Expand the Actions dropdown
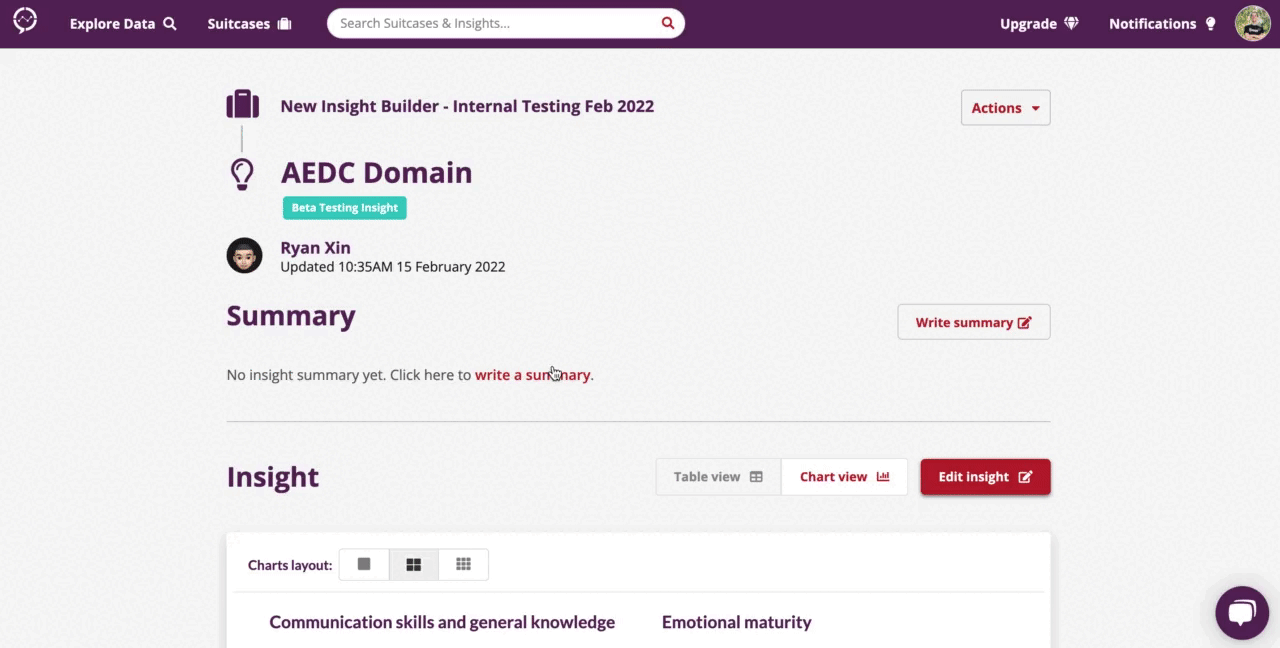The image size is (1280, 648). click(x=1005, y=108)
